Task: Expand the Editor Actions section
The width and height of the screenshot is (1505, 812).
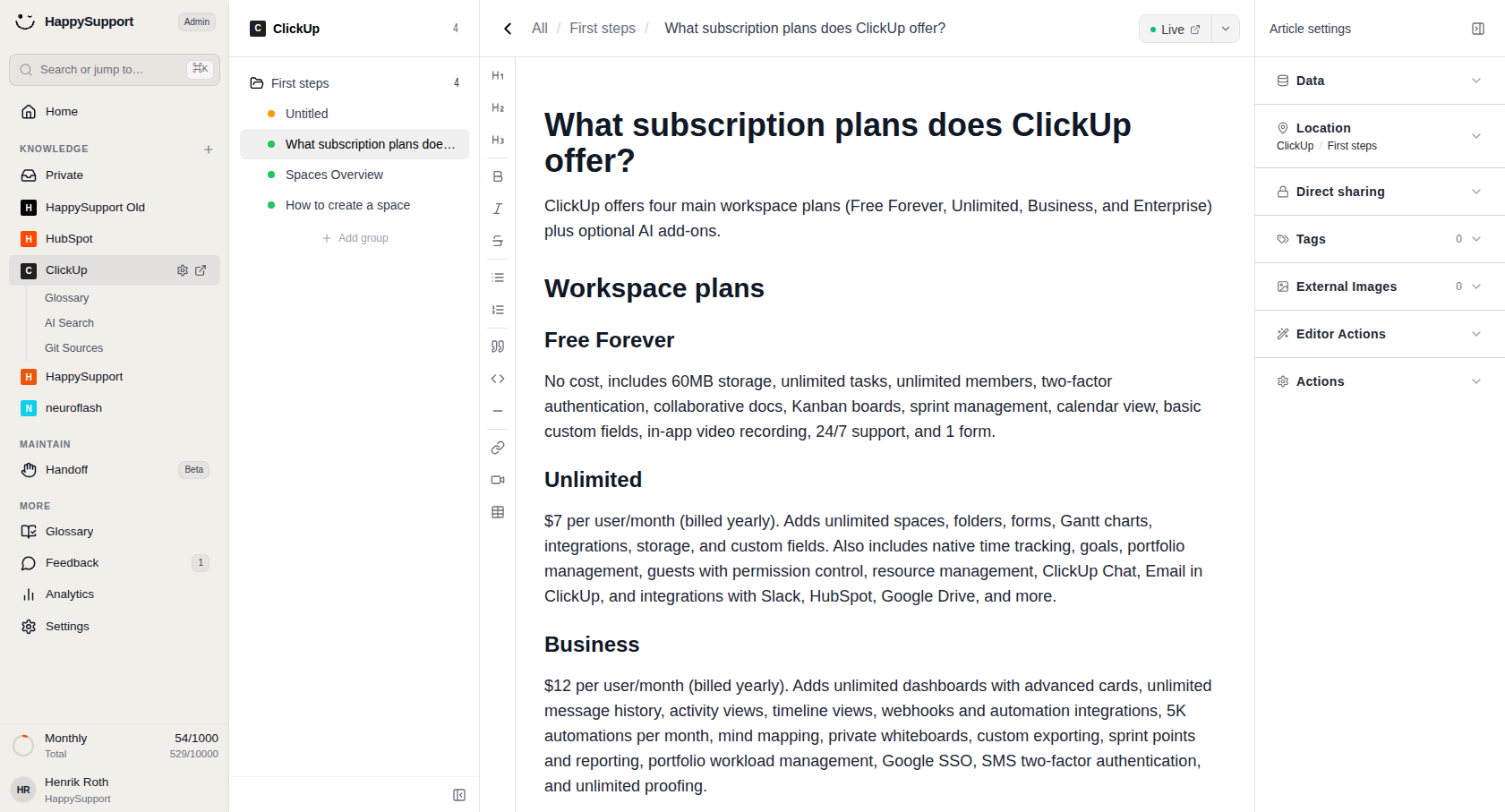Action: point(1380,334)
